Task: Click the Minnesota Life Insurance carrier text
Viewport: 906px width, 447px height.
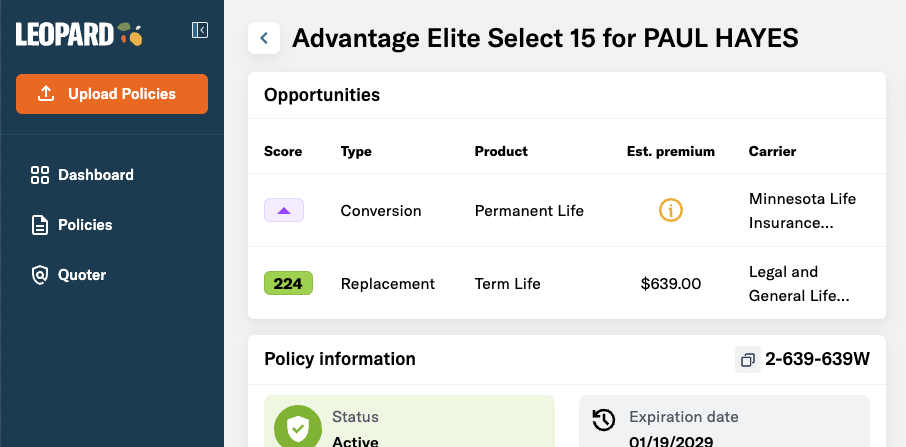Action: tap(802, 211)
